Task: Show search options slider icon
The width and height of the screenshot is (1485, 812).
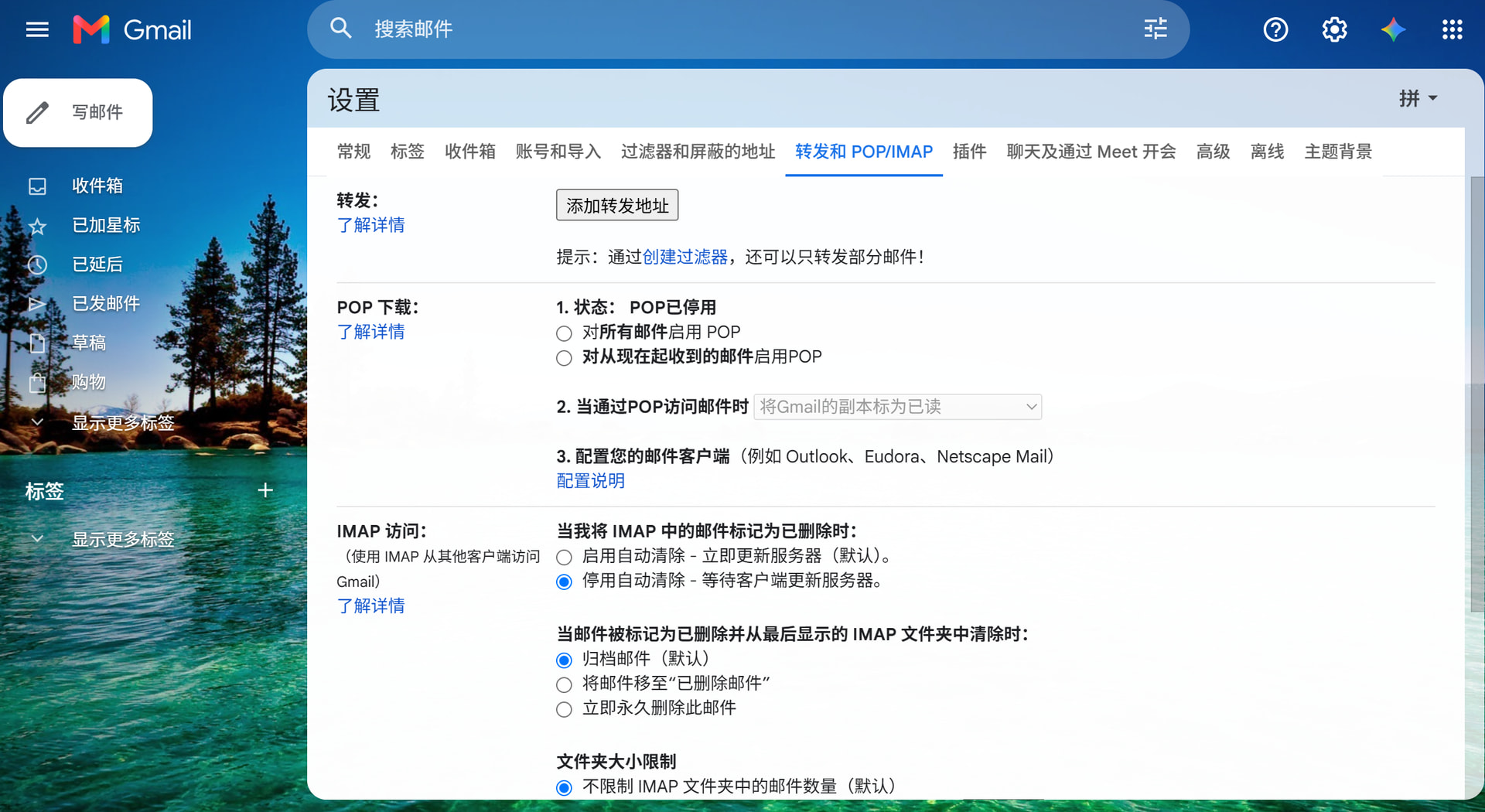Action: pos(1156,29)
